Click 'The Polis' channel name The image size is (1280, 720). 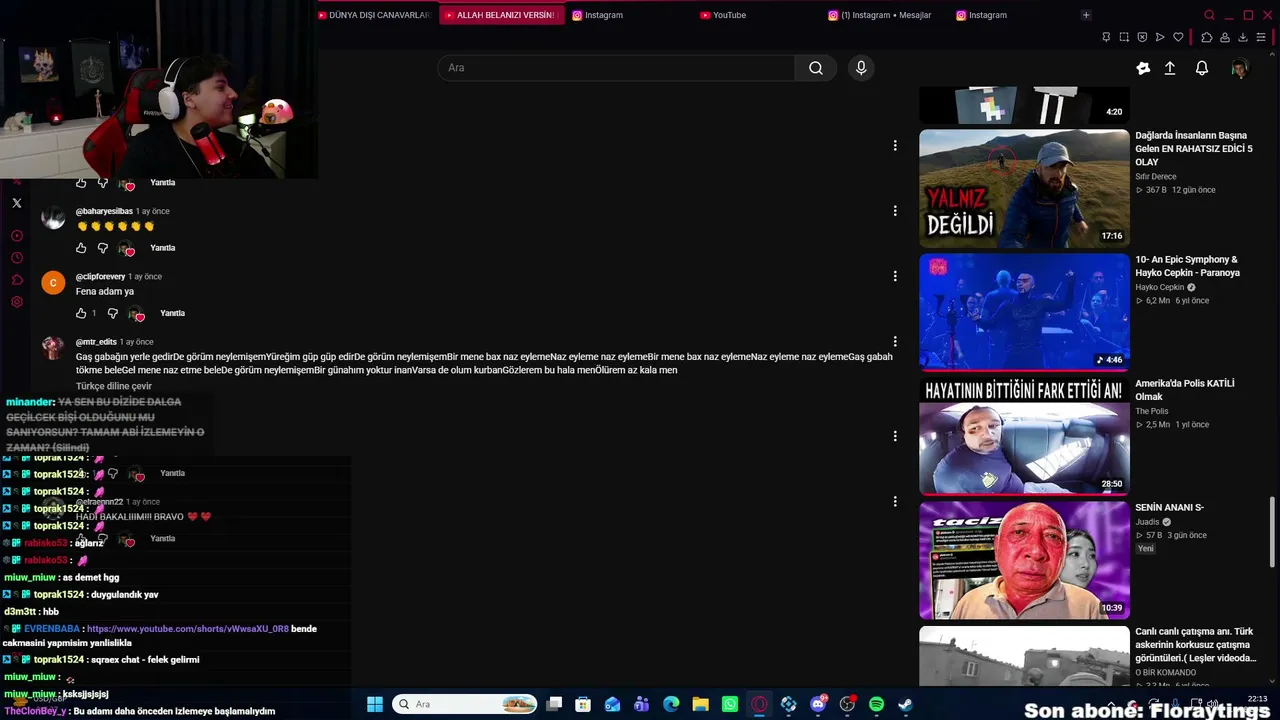(1152, 411)
